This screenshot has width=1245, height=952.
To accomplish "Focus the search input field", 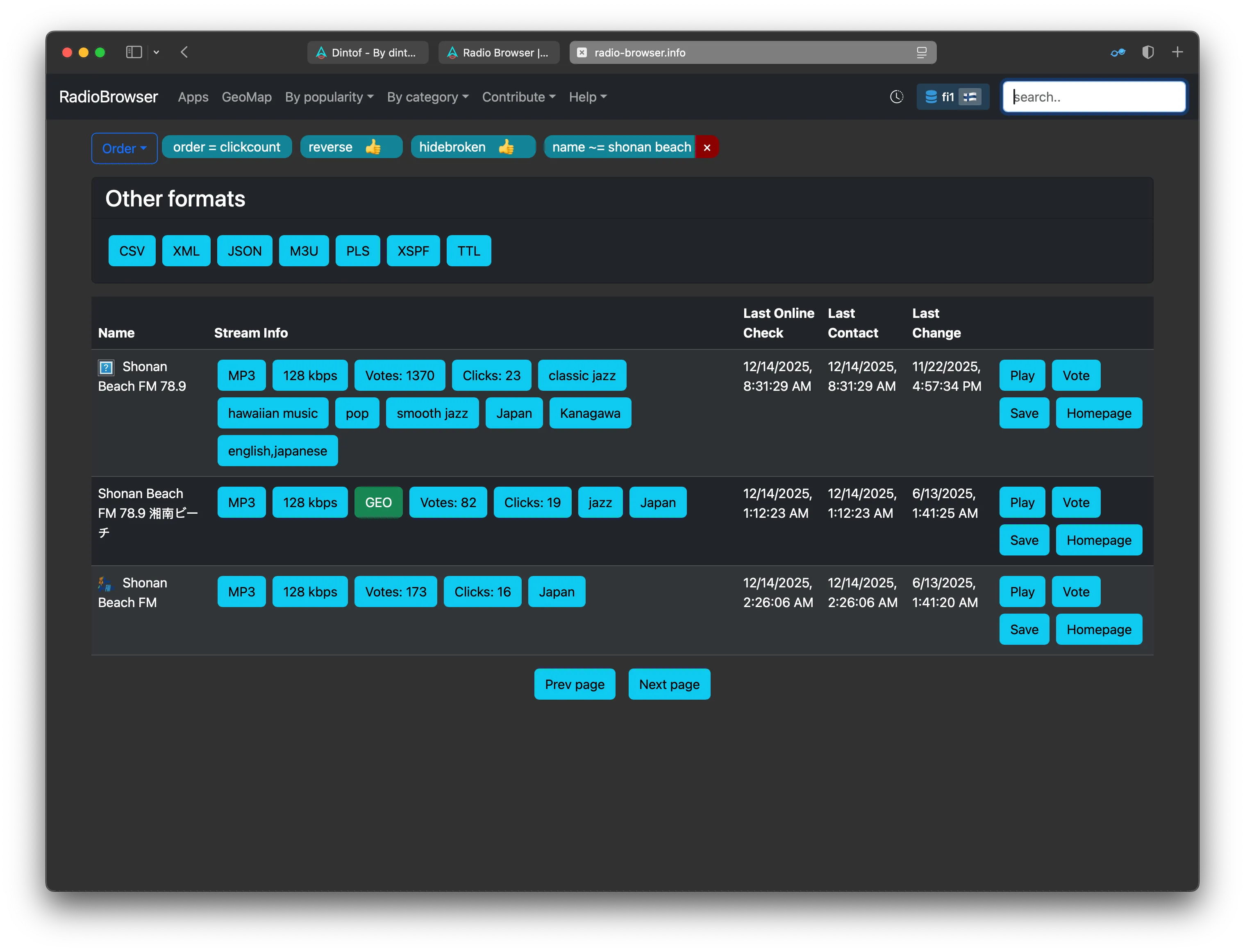I will (x=1094, y=97).
